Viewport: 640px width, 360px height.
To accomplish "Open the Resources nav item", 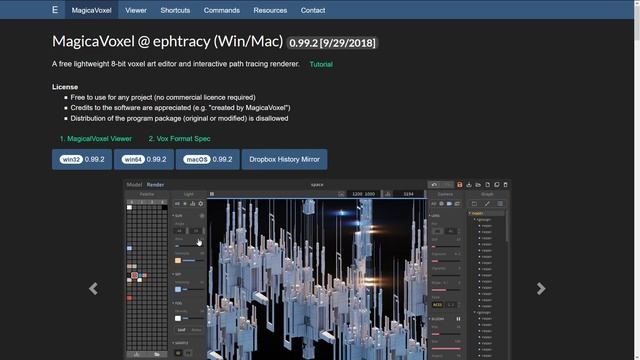I will click(x=270, y=10).
